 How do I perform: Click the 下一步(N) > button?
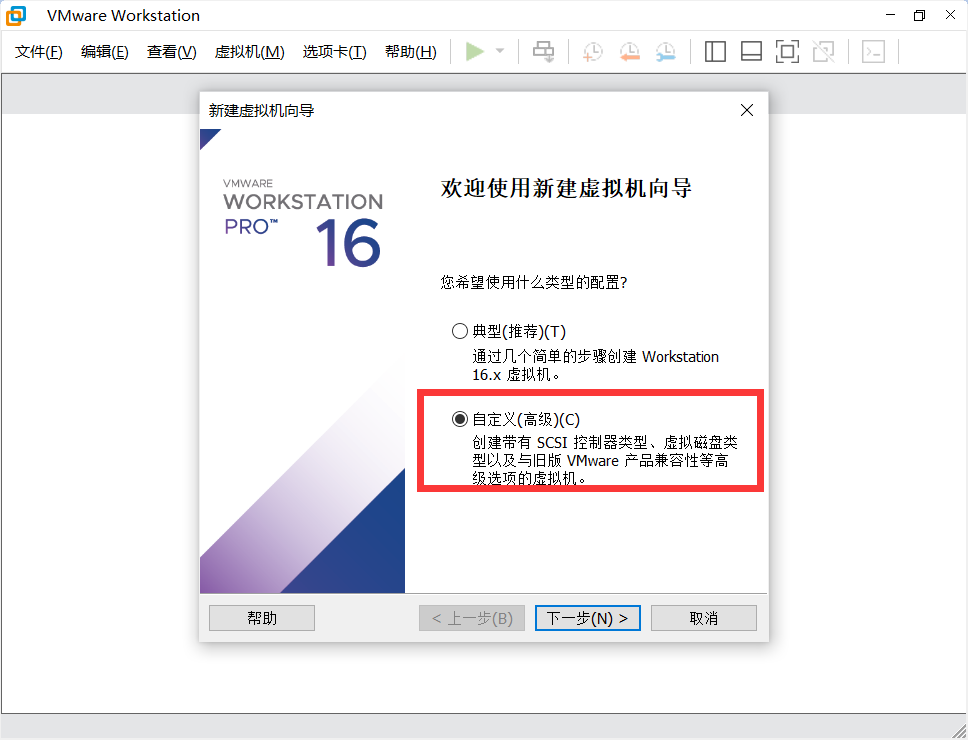(x=588, y=618)
